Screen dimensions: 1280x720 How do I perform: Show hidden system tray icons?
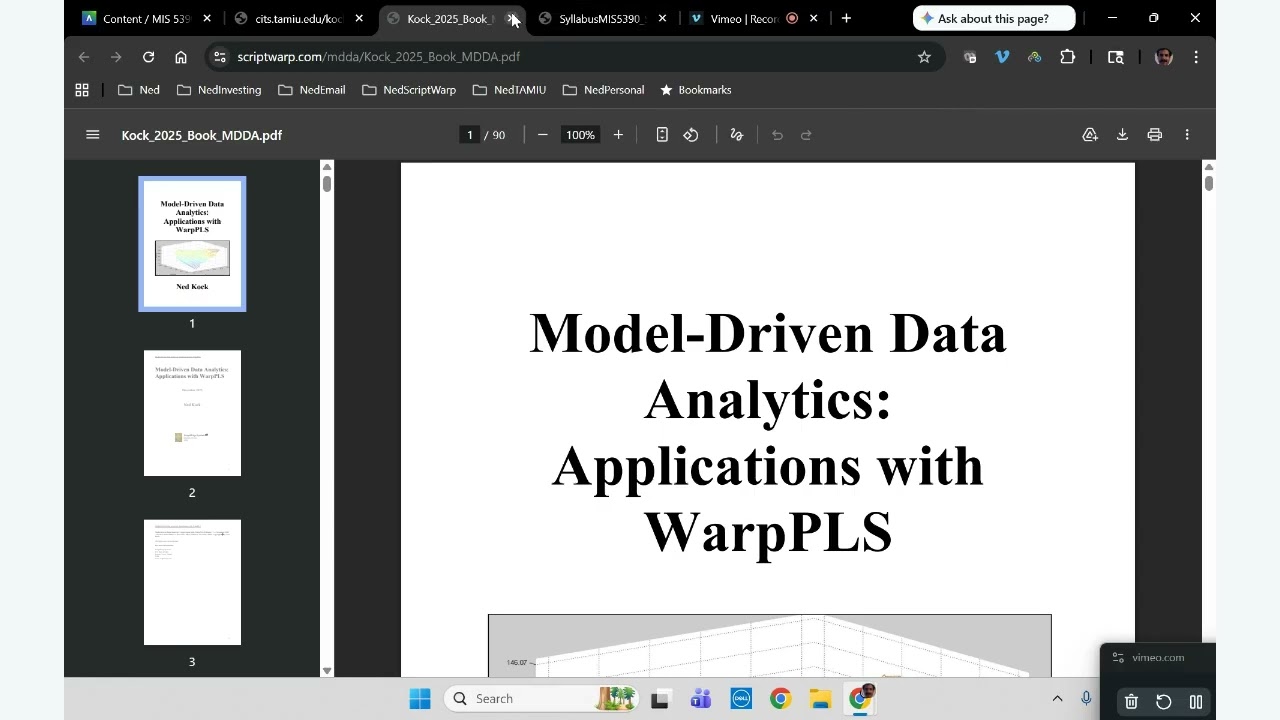tap(1057, 699)
